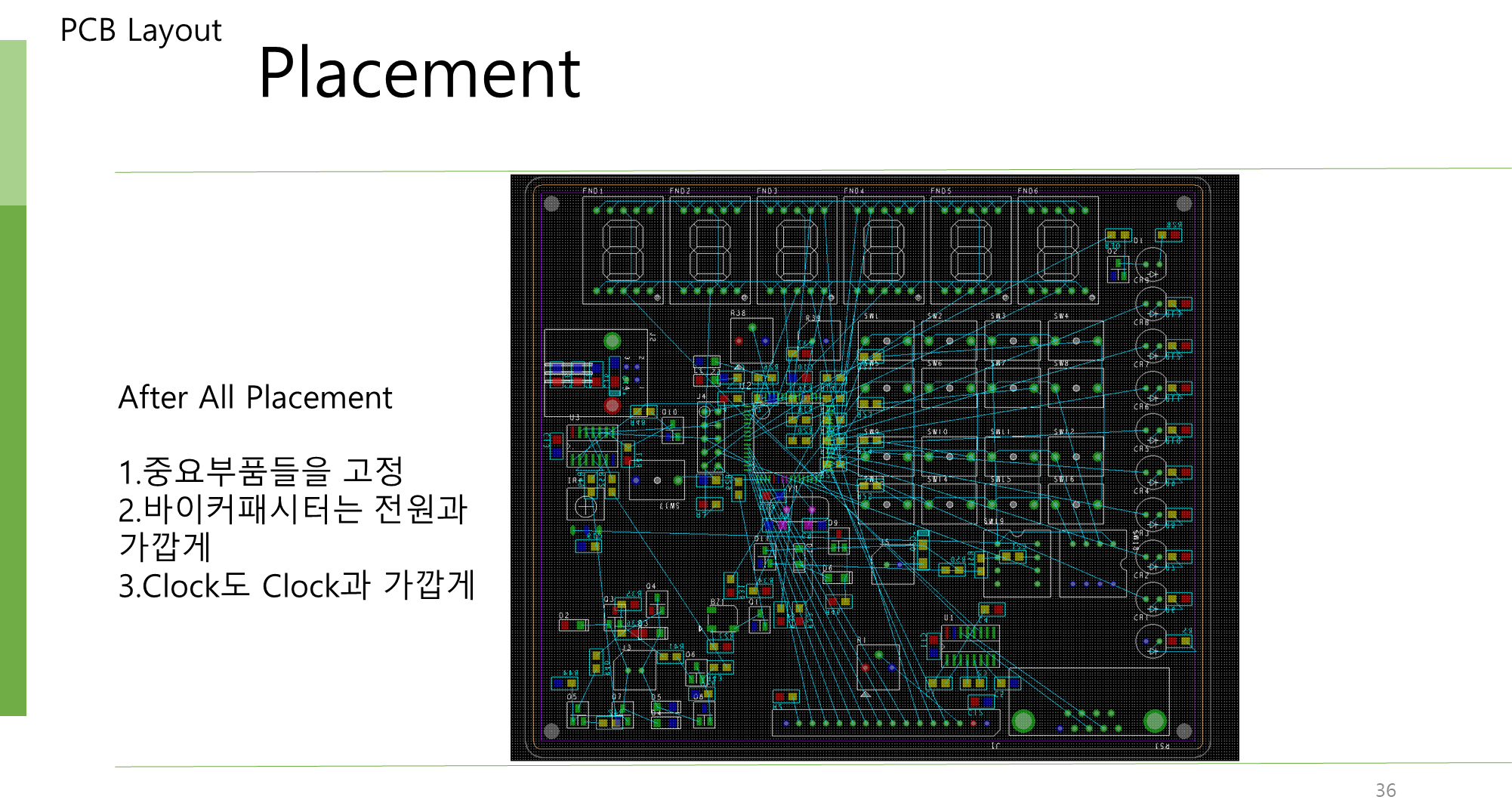
Task: Click the "PCB Layout" header text
Action: pyautogui.click(x=140, y=31)
